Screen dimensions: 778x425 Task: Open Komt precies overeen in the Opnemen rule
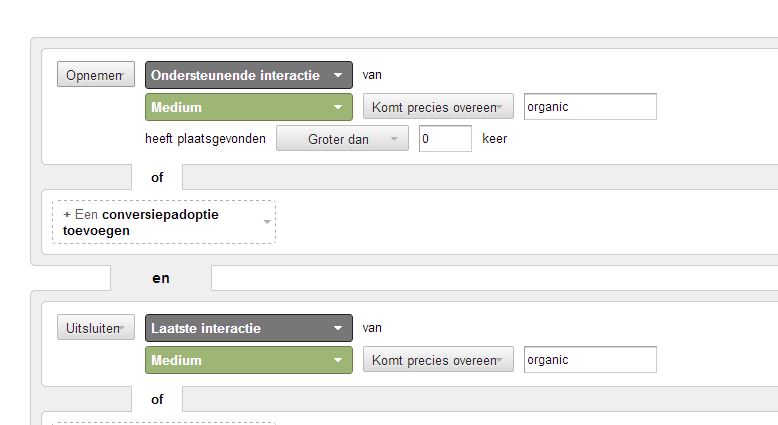click(438, 107)
